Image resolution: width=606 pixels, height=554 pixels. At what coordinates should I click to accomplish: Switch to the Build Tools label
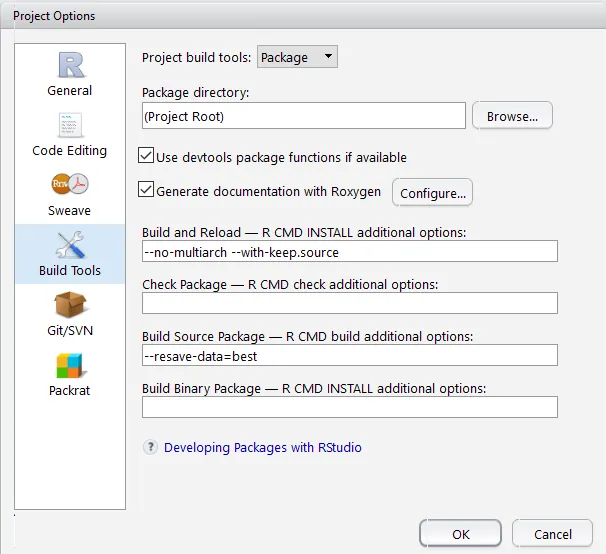[x=70, y=270]
